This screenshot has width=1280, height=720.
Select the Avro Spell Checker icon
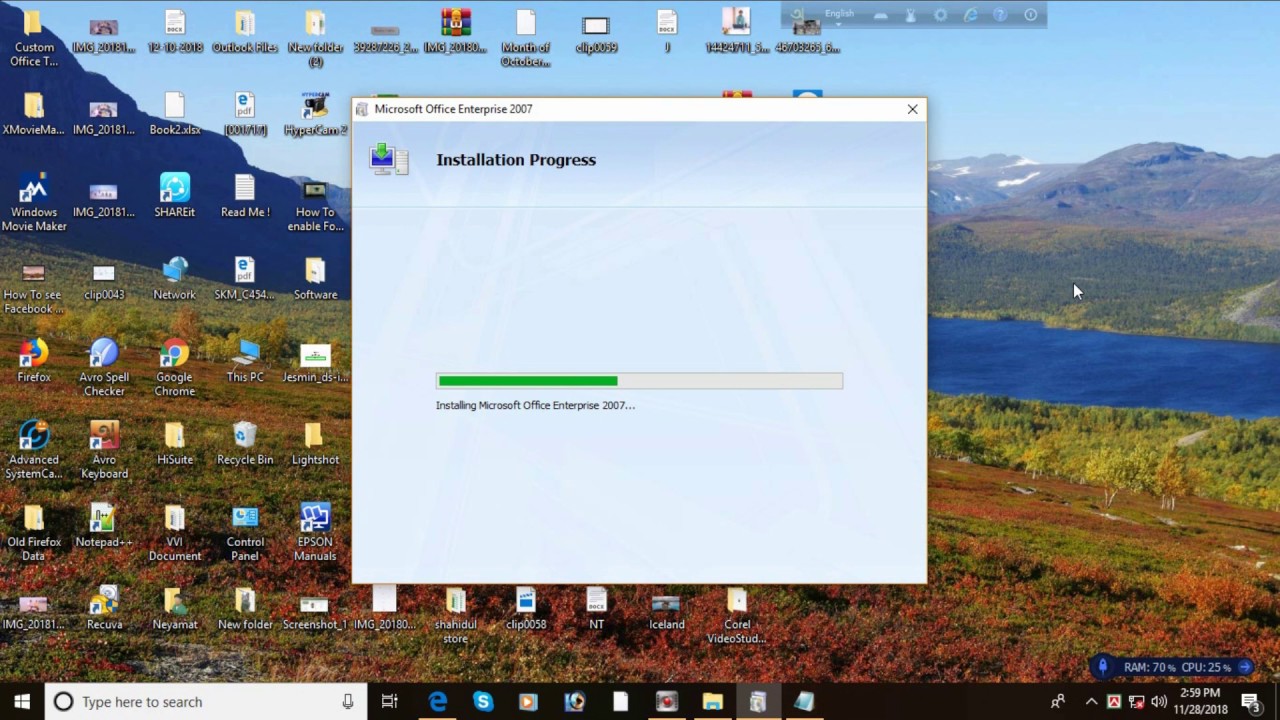104,368
